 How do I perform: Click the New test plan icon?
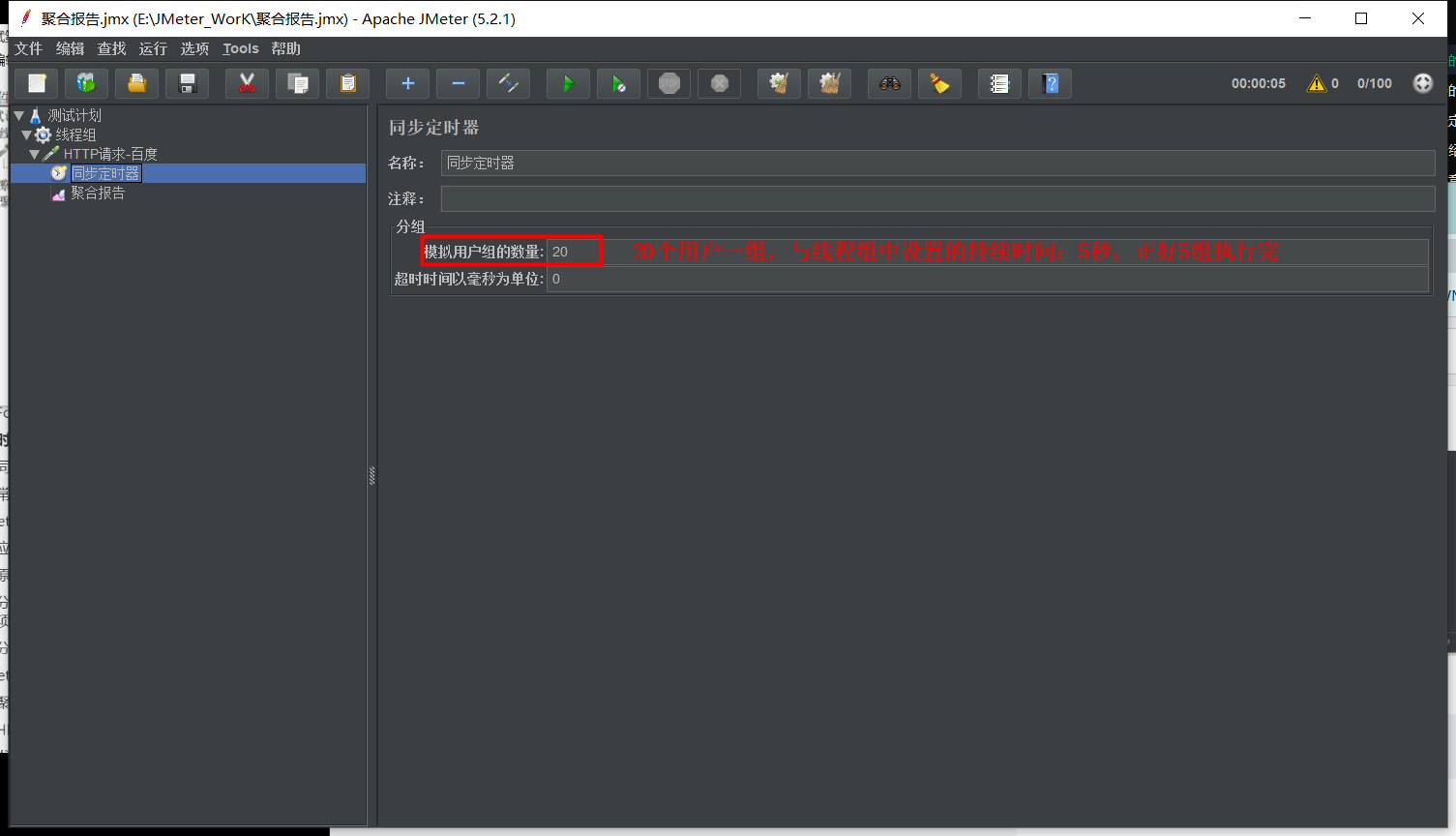point(37,83)
